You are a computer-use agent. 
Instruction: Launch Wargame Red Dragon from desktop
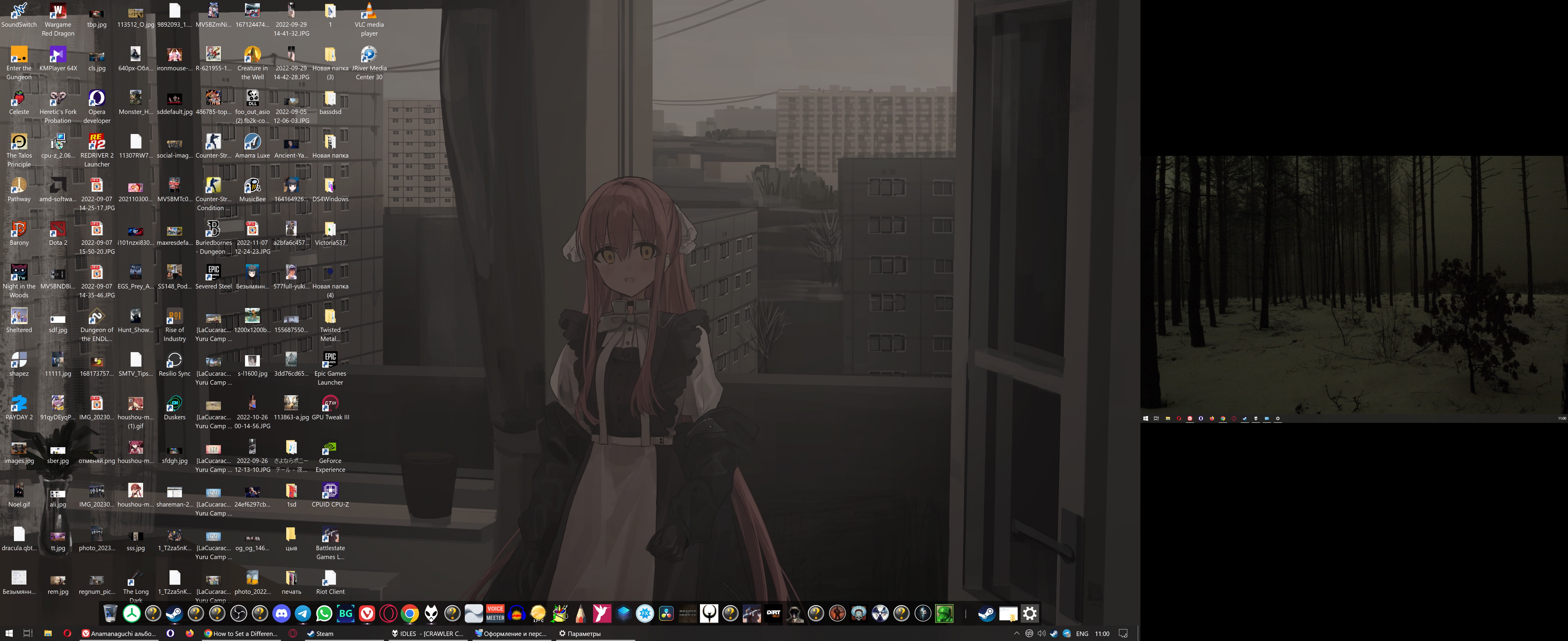(x=58, y=20)
